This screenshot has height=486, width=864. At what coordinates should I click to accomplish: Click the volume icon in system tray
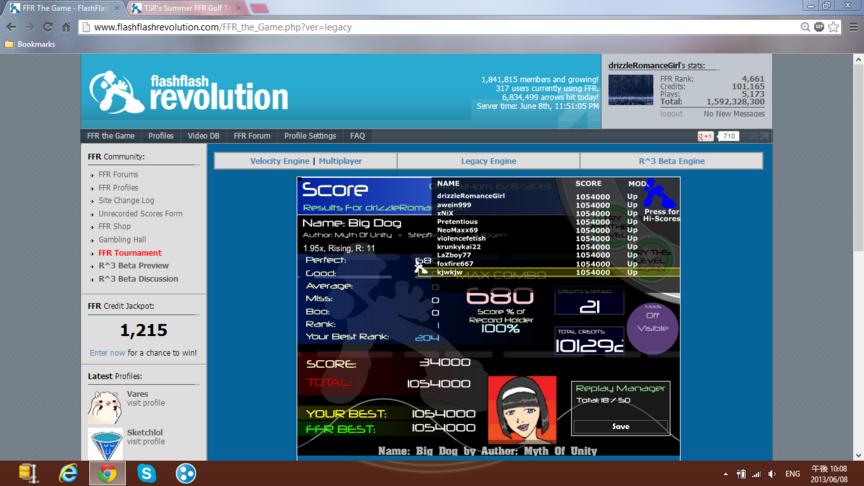[x=772, y=474]
